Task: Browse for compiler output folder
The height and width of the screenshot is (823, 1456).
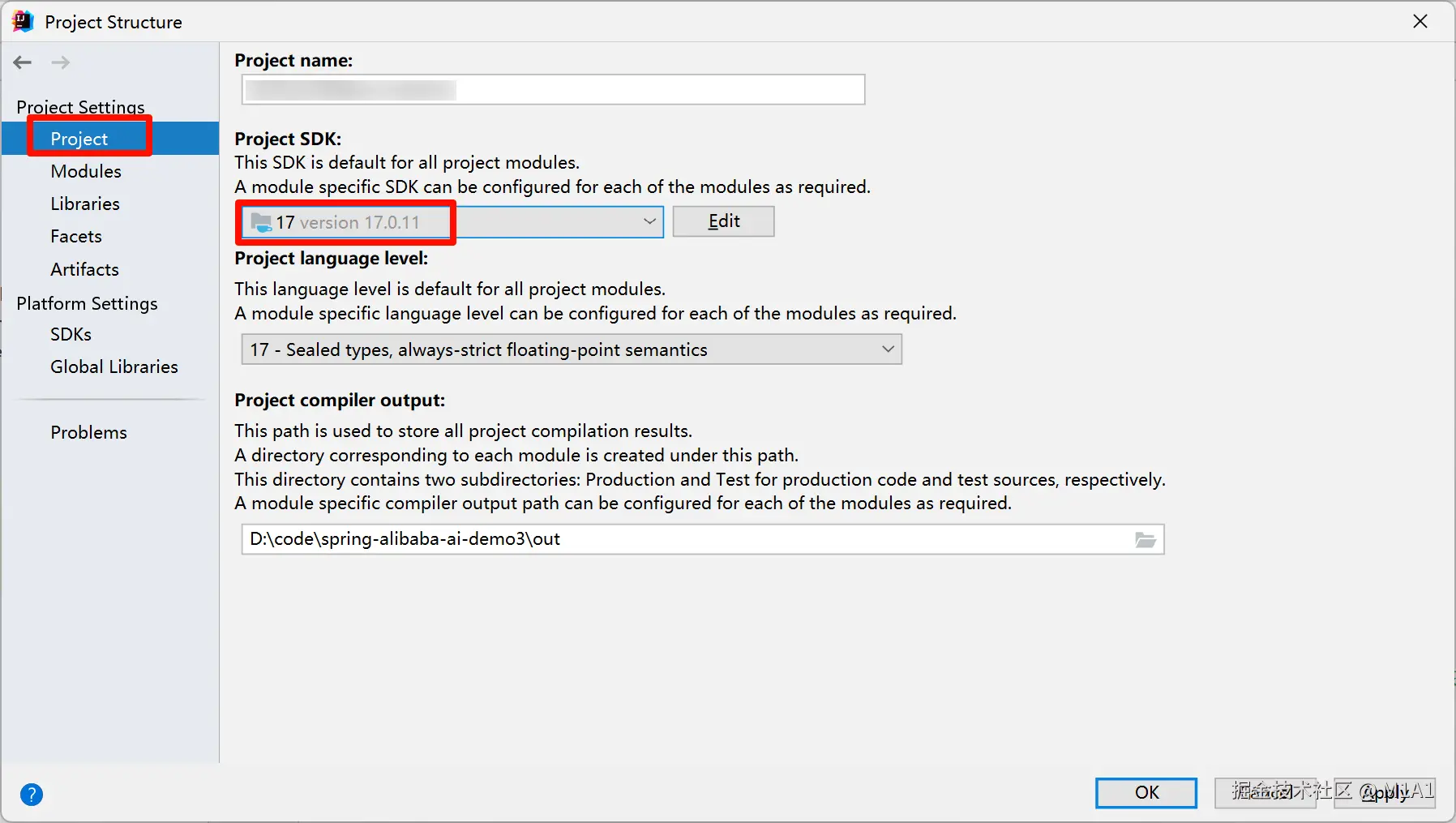Action: click(x=1145, y=540)
